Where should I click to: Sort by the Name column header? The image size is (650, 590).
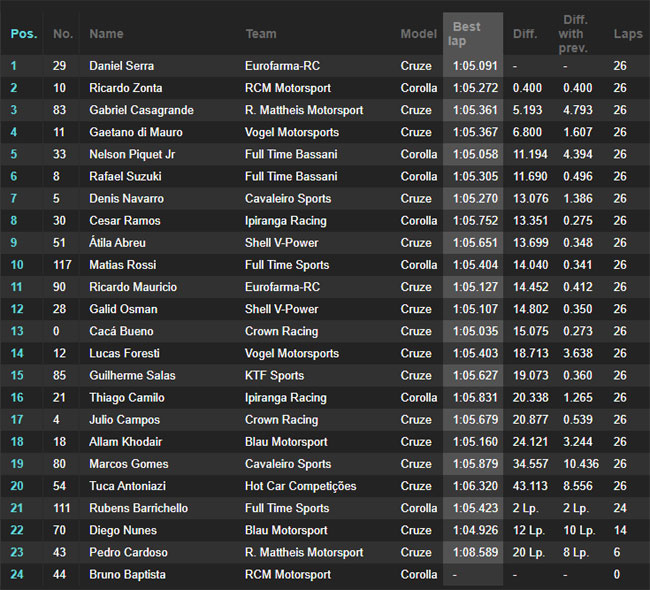[x=106, y=34]
